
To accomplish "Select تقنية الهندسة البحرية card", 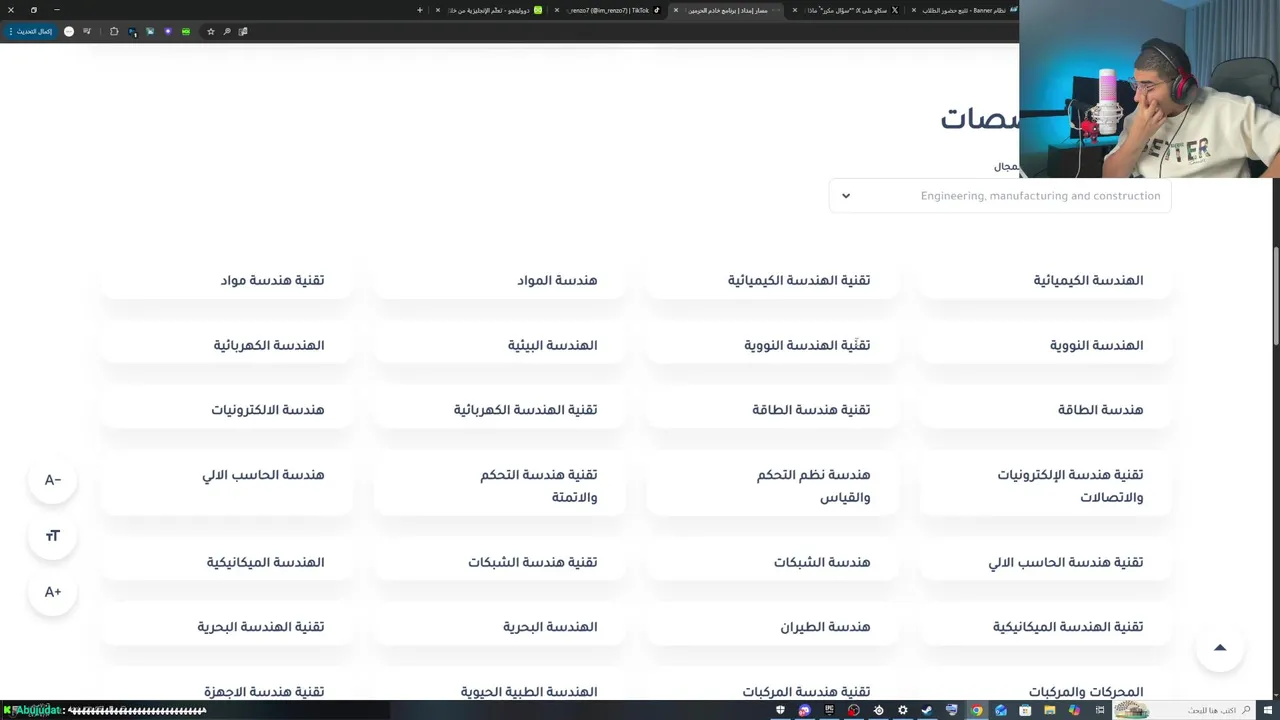I will tap(226, 627).
